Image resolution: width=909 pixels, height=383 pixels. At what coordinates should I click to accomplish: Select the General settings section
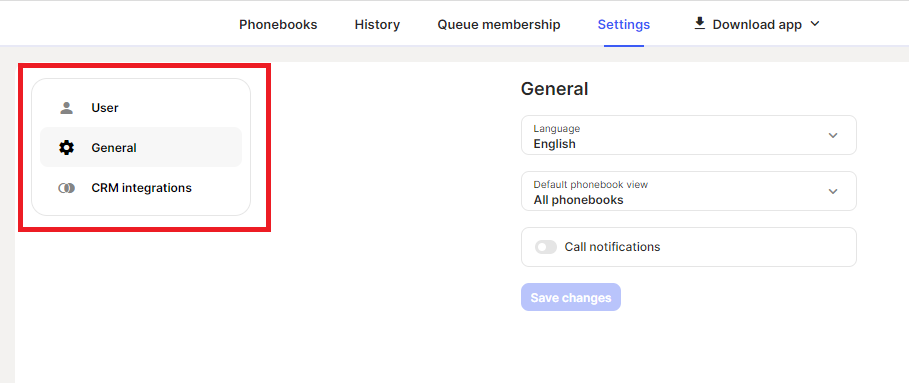[x=141, y=148]
